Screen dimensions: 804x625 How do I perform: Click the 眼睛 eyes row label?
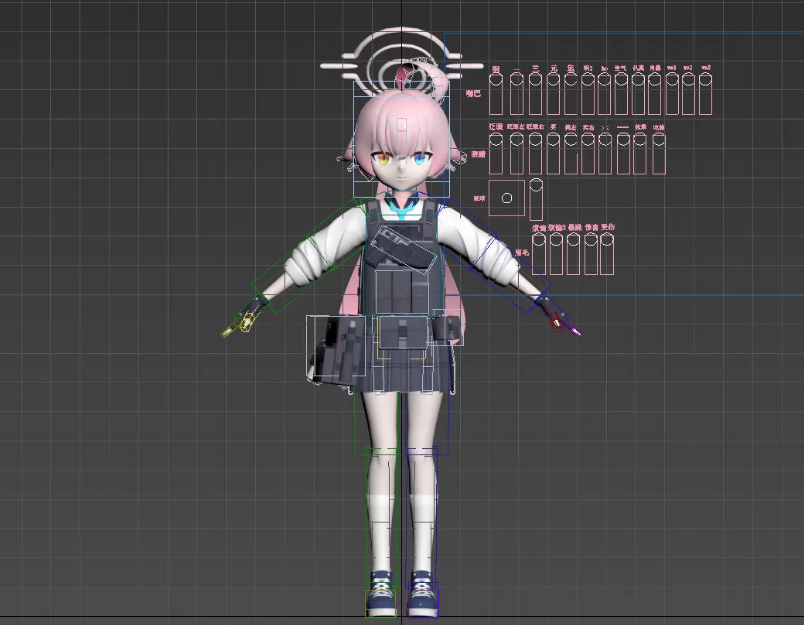point(478,154)
